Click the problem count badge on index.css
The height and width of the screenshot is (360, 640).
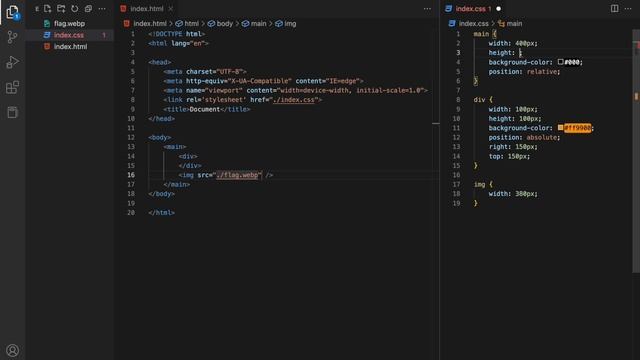104,35
